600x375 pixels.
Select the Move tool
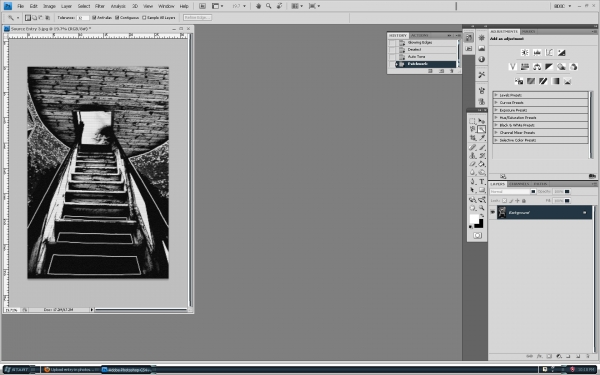pos(482,121)
